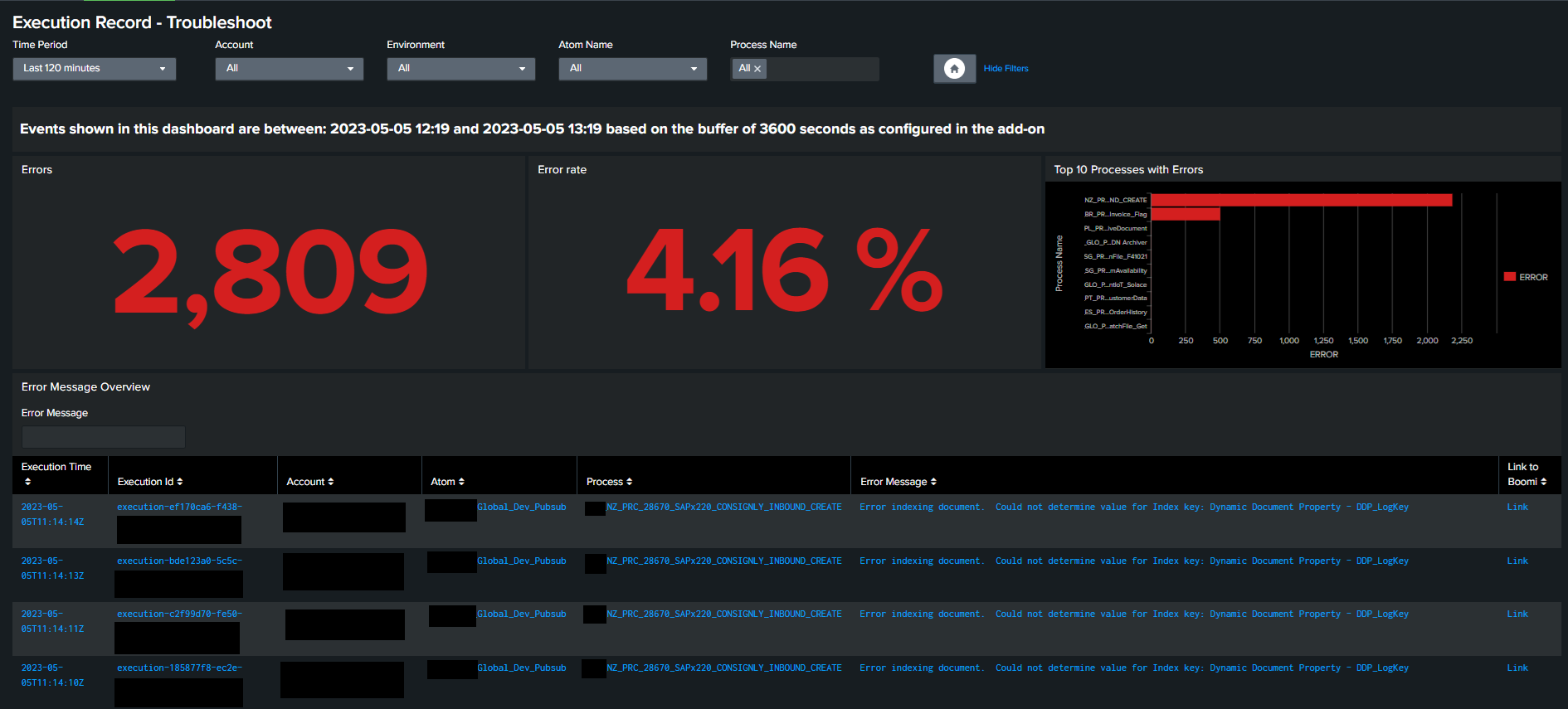Click Hide Filters link
The width and height of the screenshot is (1568, 709).
[1006, 69]
